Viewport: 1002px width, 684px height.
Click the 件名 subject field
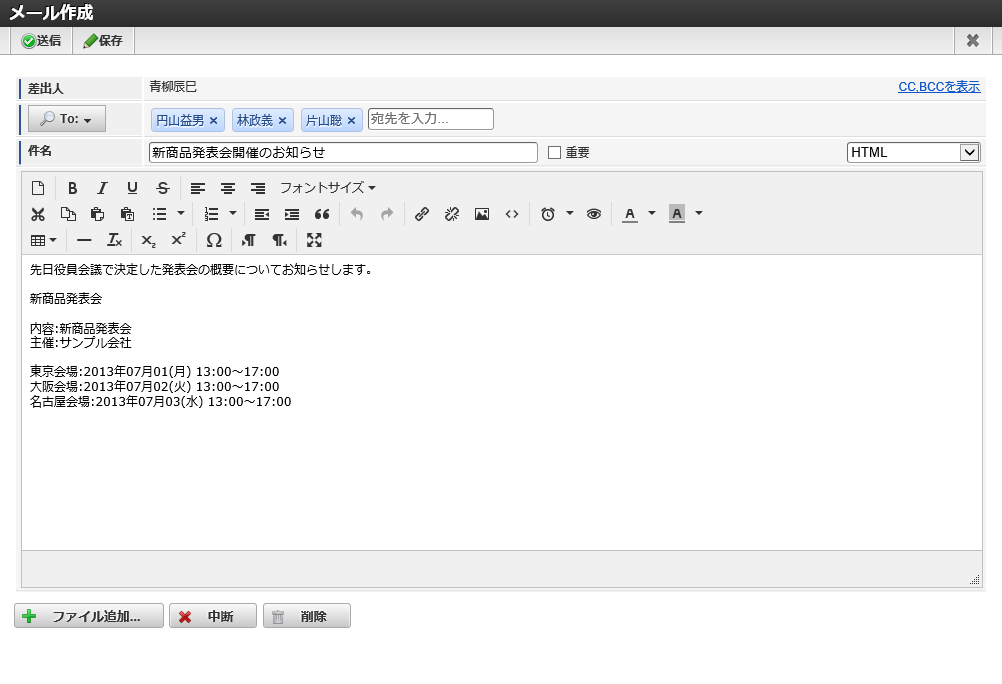(343, 152)
